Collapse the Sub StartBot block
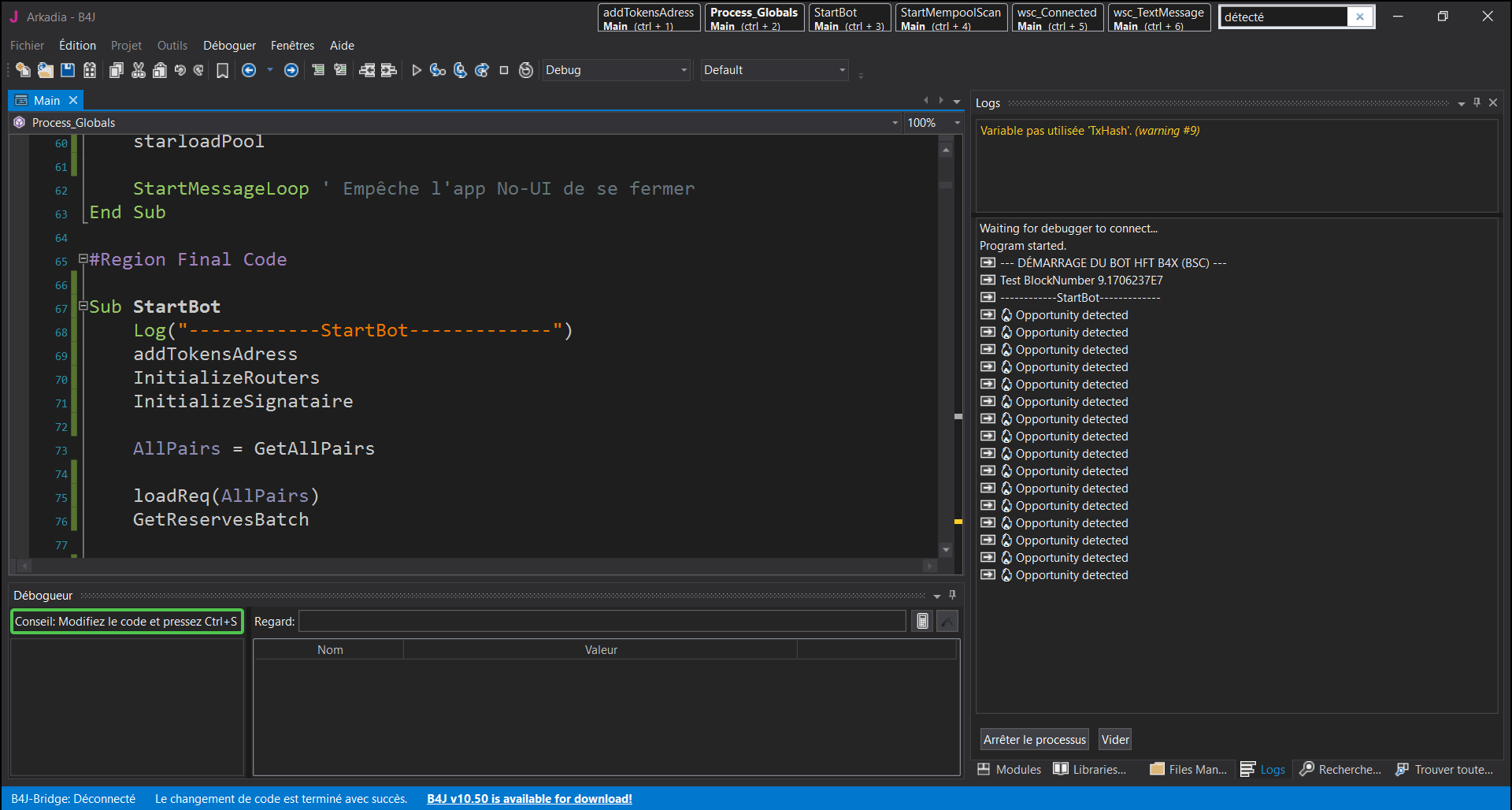The image size is (1512, 810). (x=83, y=306)
